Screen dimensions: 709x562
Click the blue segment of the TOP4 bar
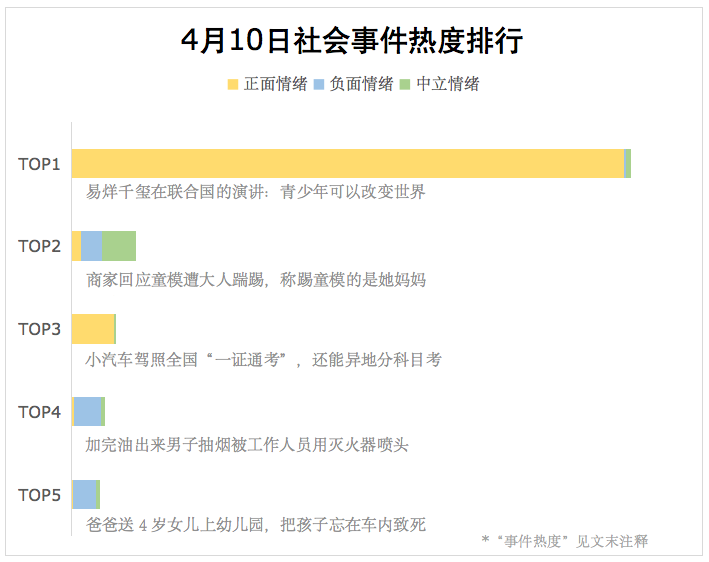pyautogui.click(x=88, y=411)
